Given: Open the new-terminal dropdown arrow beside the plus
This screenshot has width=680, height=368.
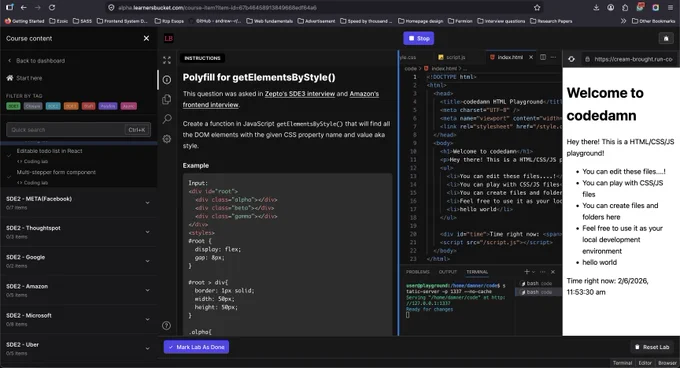Looking at the screenshot, I should 533,272.
